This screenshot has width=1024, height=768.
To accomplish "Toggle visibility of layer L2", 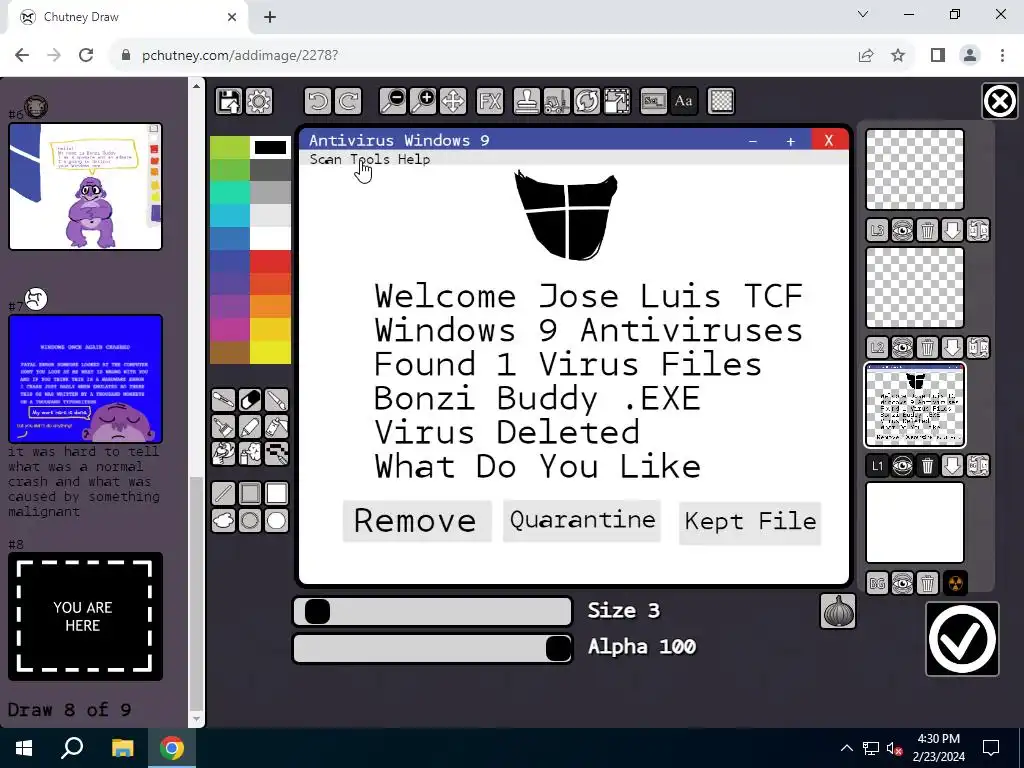I will coord(903,347).
